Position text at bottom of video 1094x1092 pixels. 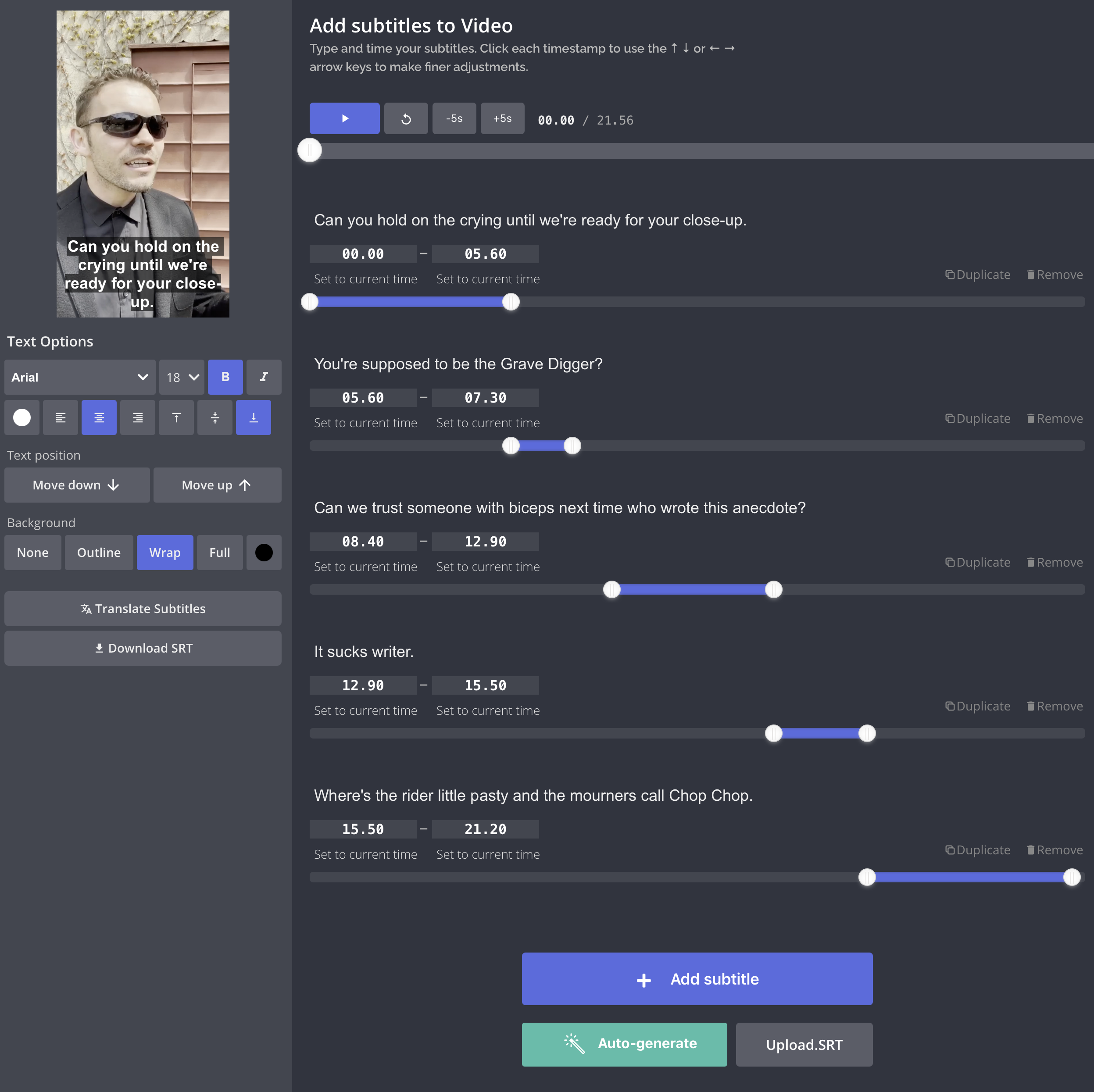click(x=253, y=418)
